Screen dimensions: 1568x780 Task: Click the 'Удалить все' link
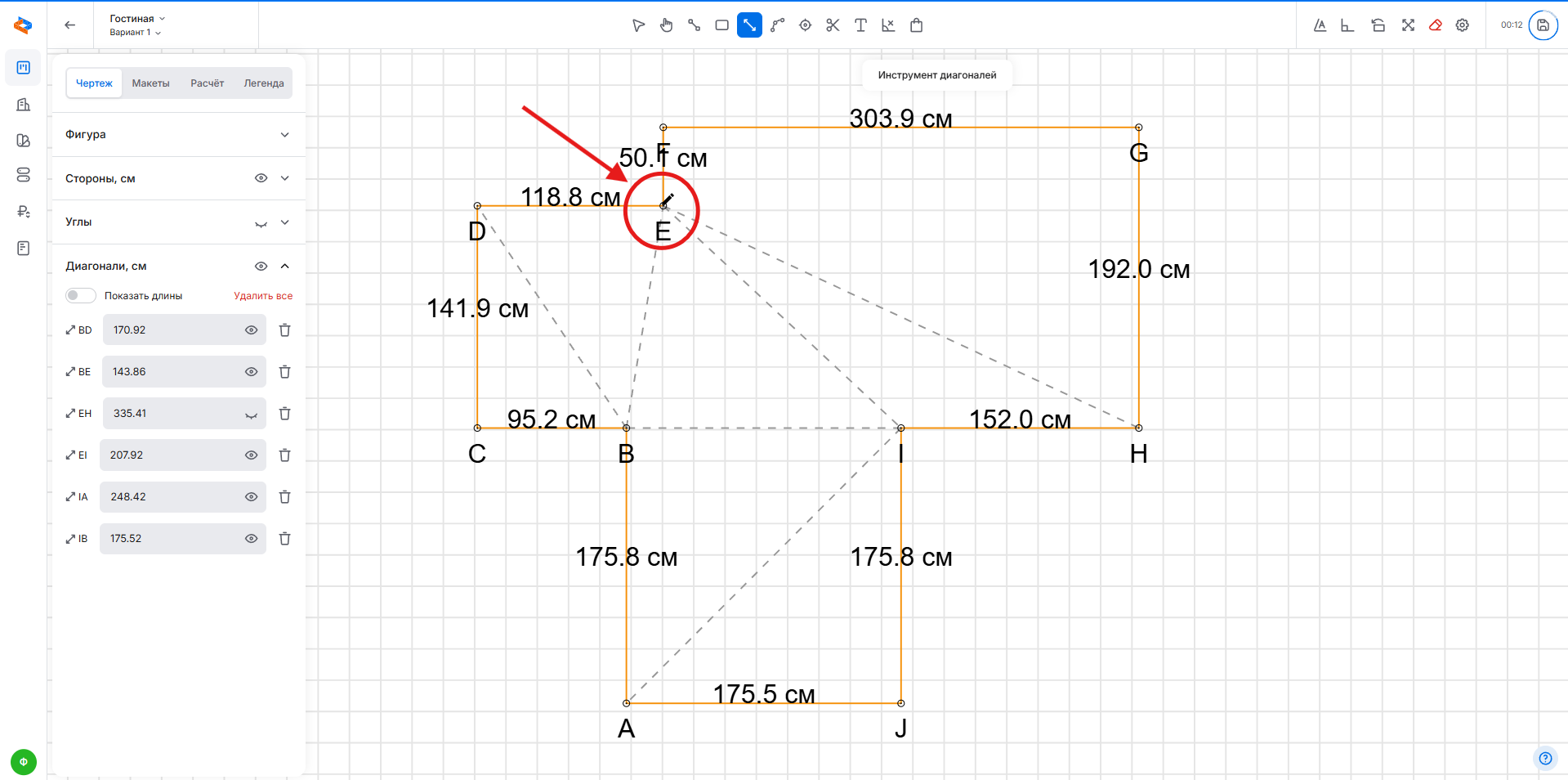tap(262, 296)
